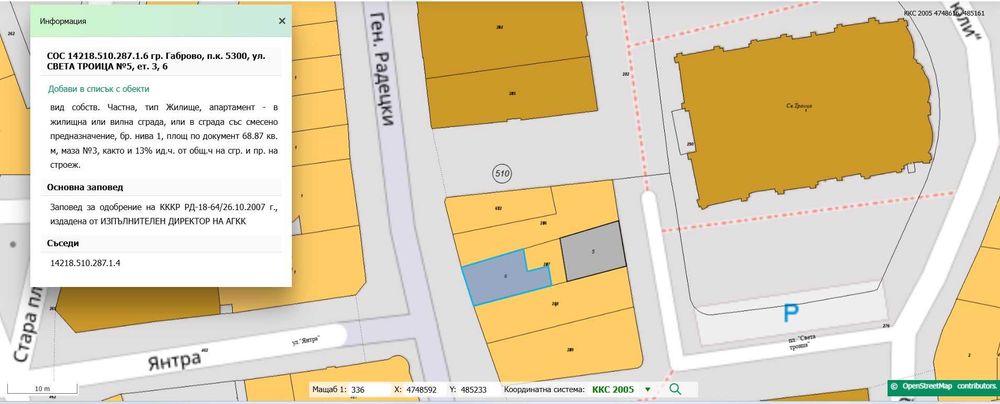This screenshot has height=404, width=1000.
Task: Click parcel 288 below the blue parcel
Action: point(555,303)
